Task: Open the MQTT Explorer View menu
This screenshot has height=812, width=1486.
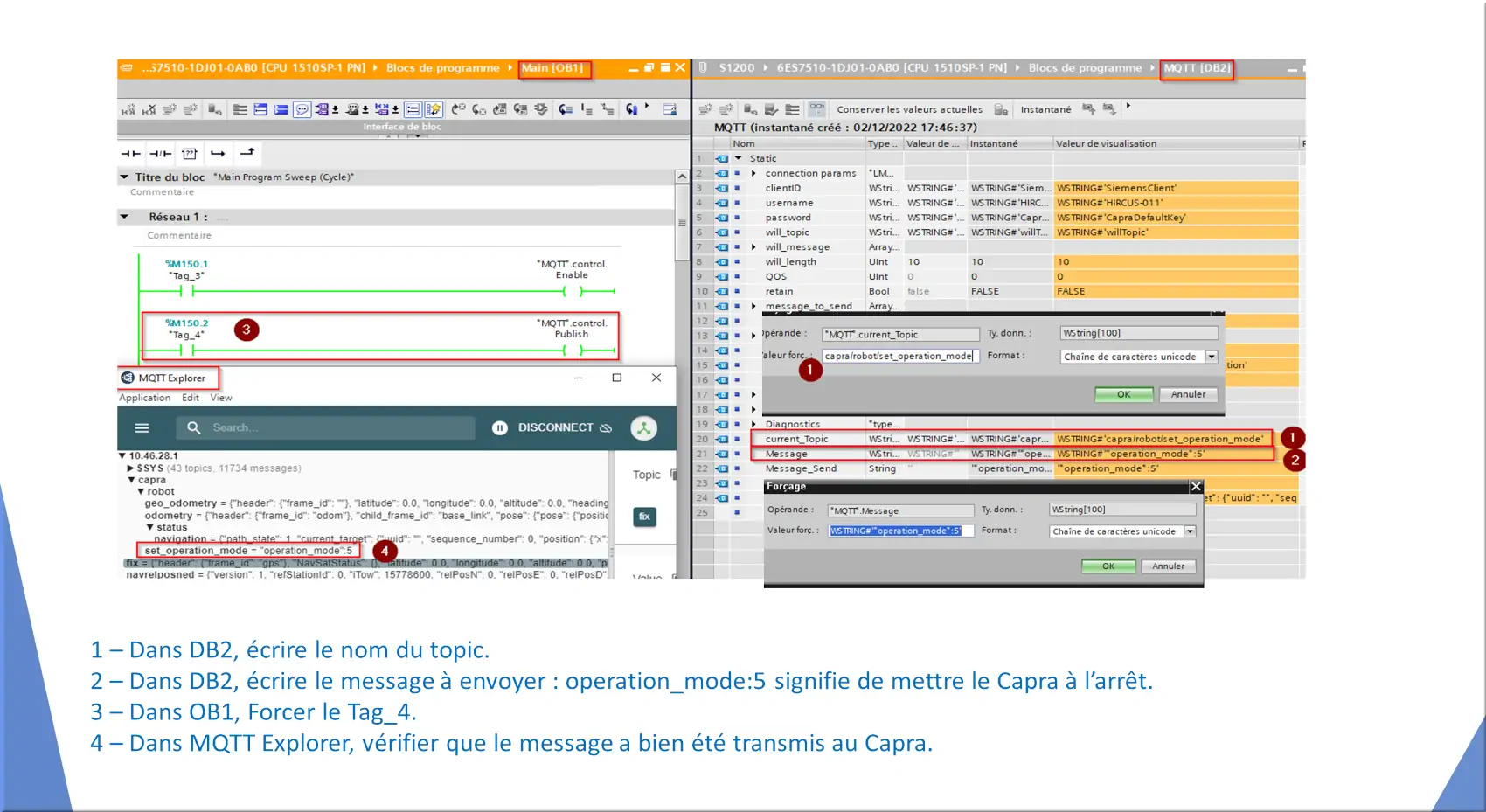Action: coord(221,398)
